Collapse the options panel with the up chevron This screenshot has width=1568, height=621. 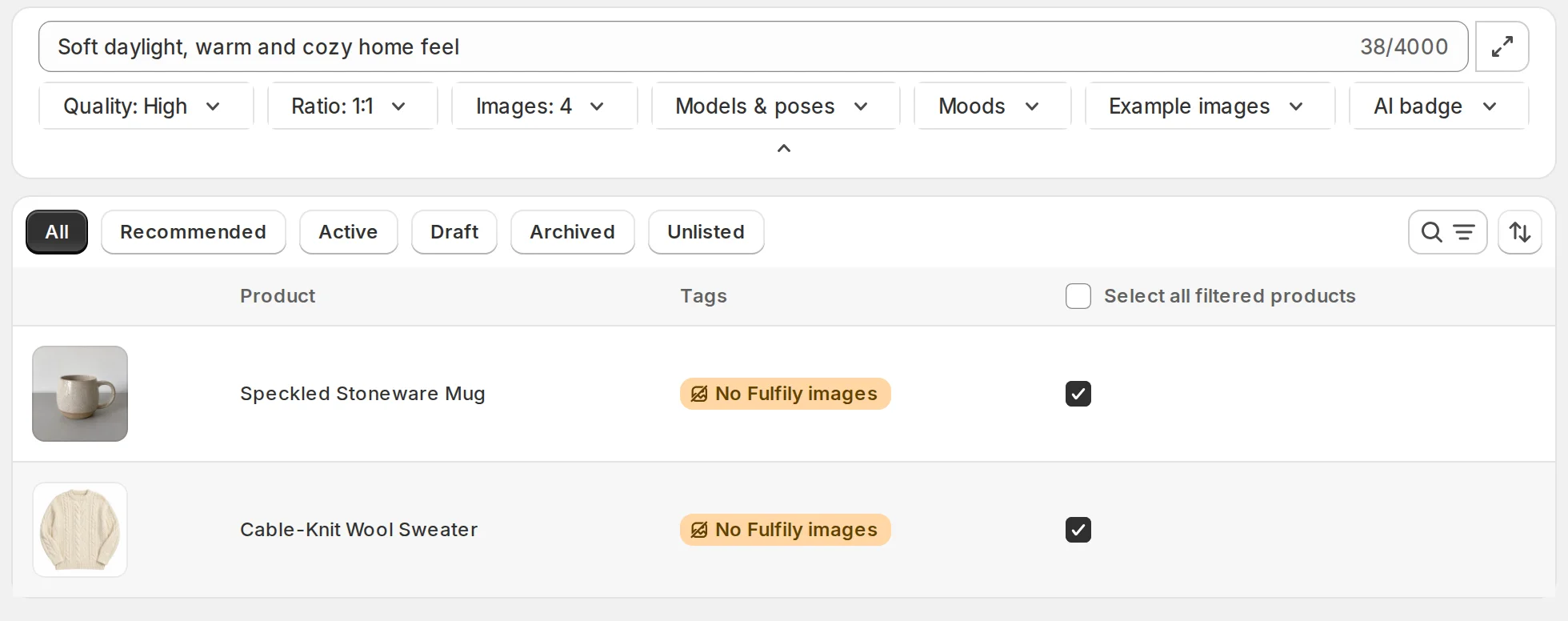[x=784, y=148]
